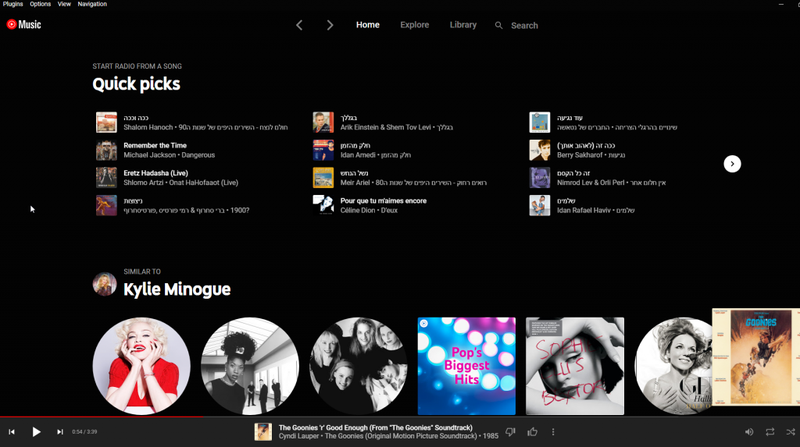Toggle repeat mode
This screenshot has height=447, width=800.
click(x=770, y=432)
